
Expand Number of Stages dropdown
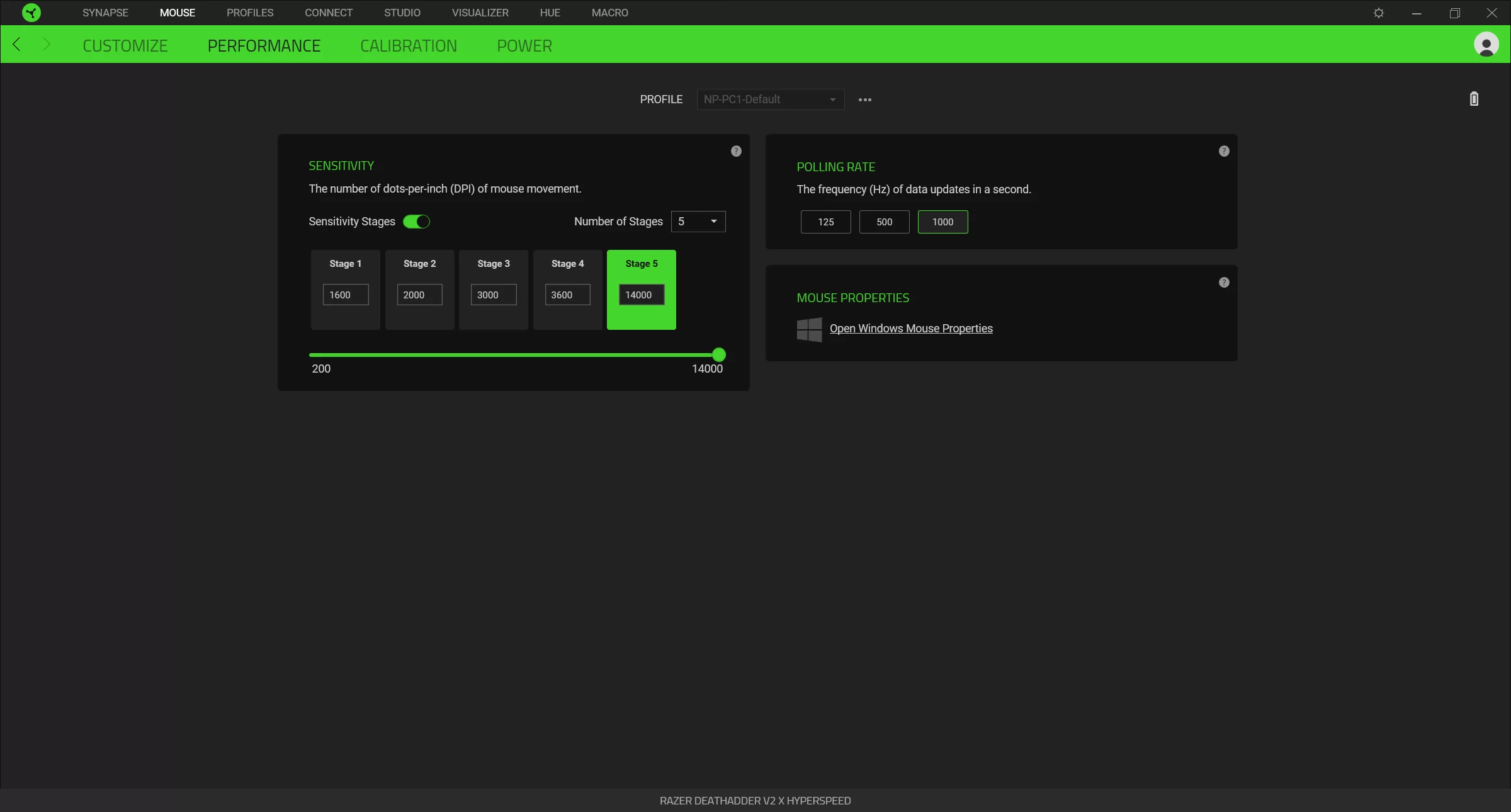point(698,222)
